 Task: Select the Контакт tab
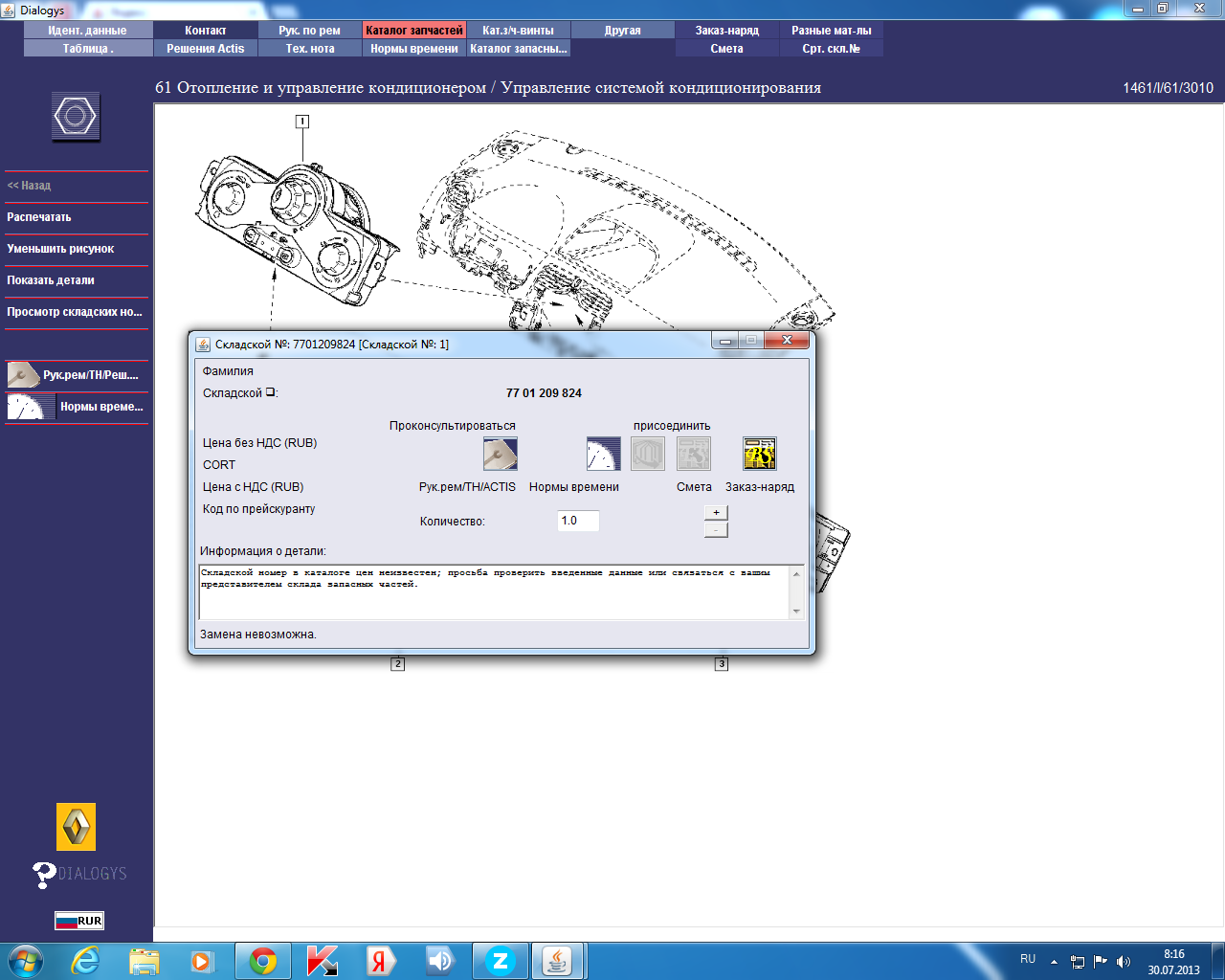pos(206,31)
